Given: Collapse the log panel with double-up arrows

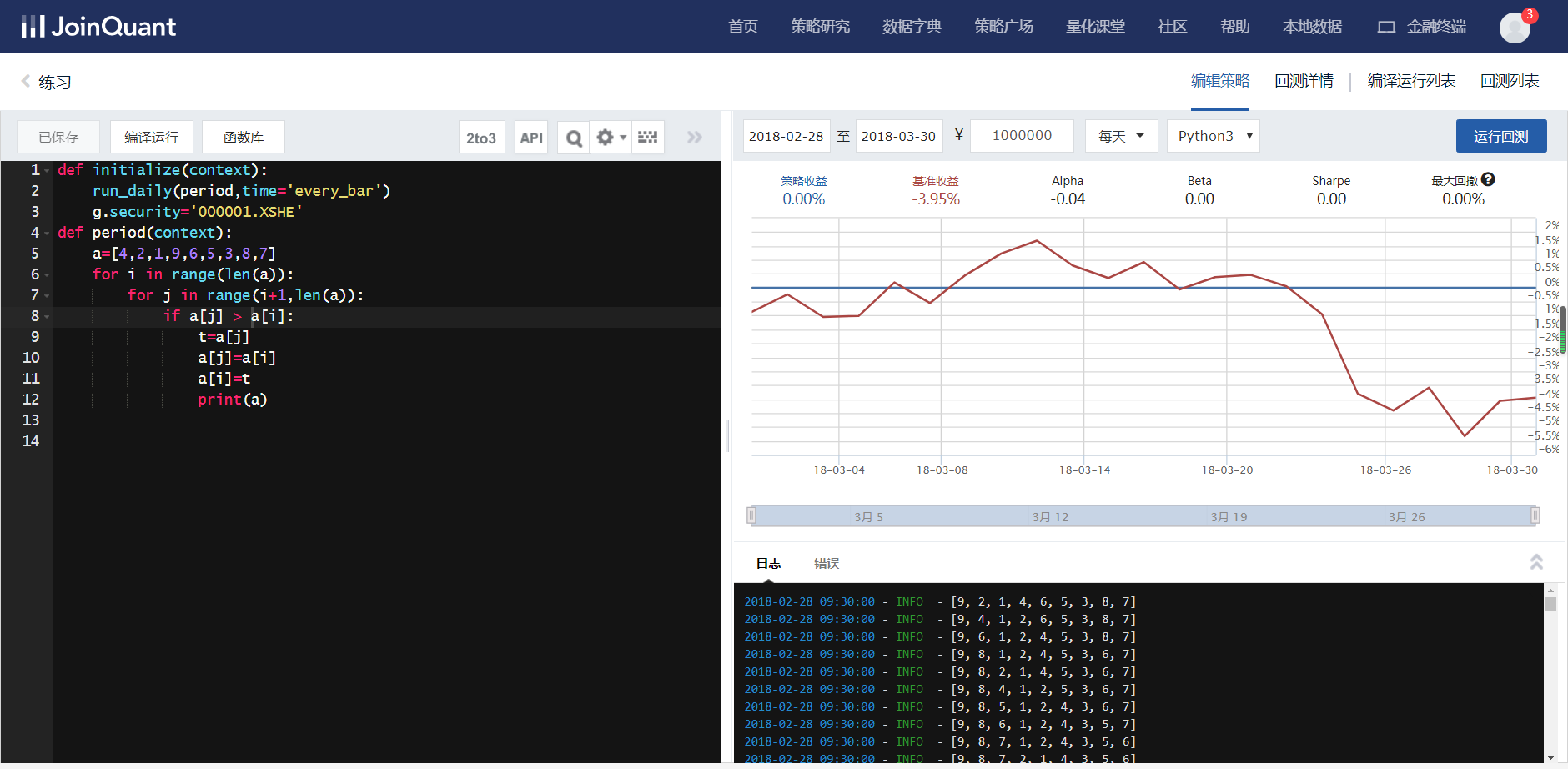Looking at the screenshot, I should pos(1536,562).
